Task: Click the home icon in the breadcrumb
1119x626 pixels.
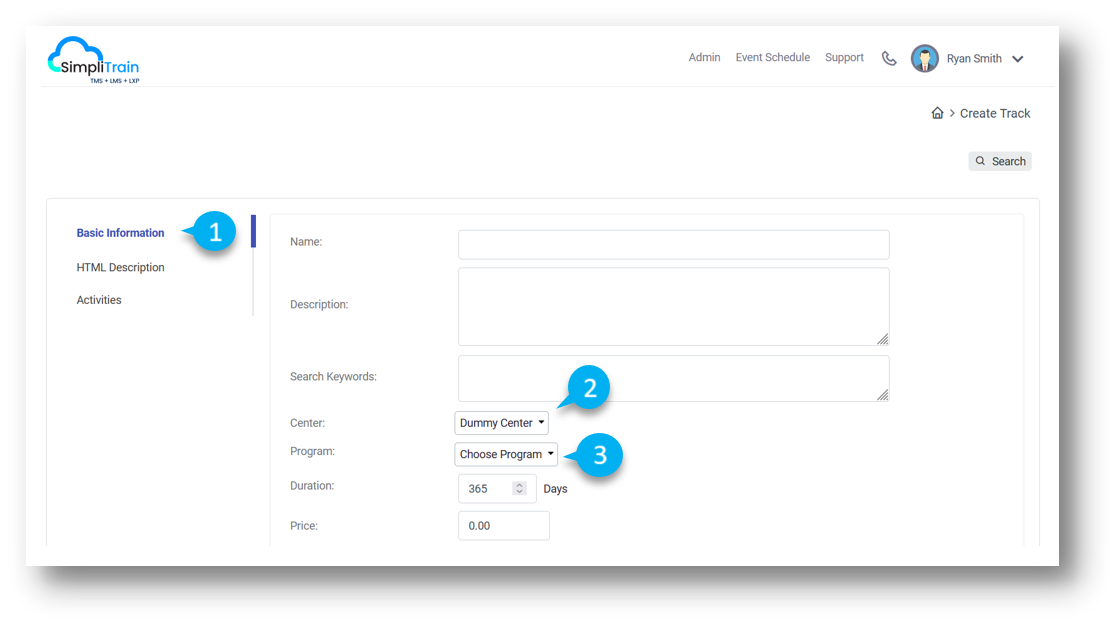Action: (x=937, y=113)
